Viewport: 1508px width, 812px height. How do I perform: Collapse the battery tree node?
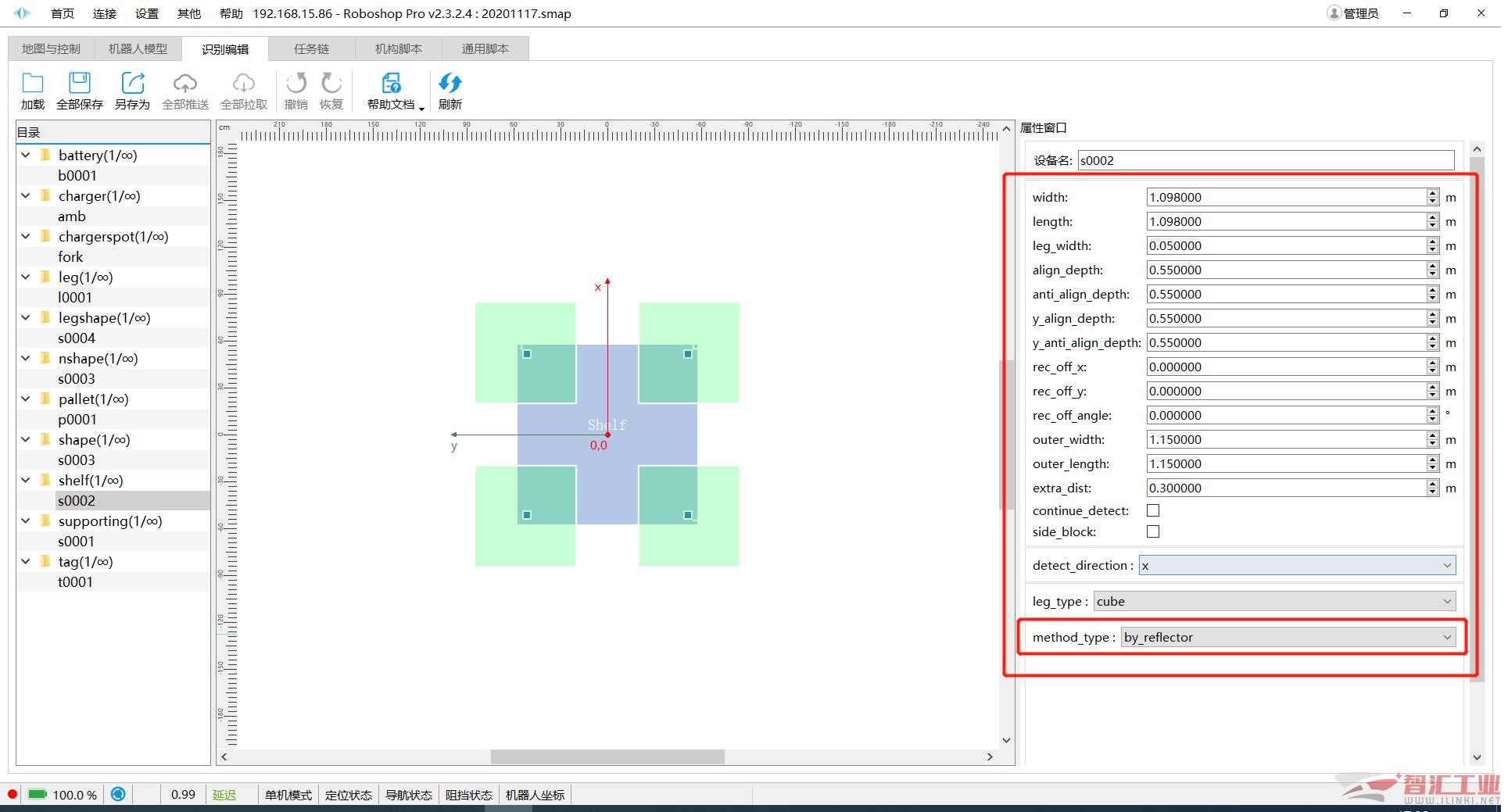tap(26, 155)
